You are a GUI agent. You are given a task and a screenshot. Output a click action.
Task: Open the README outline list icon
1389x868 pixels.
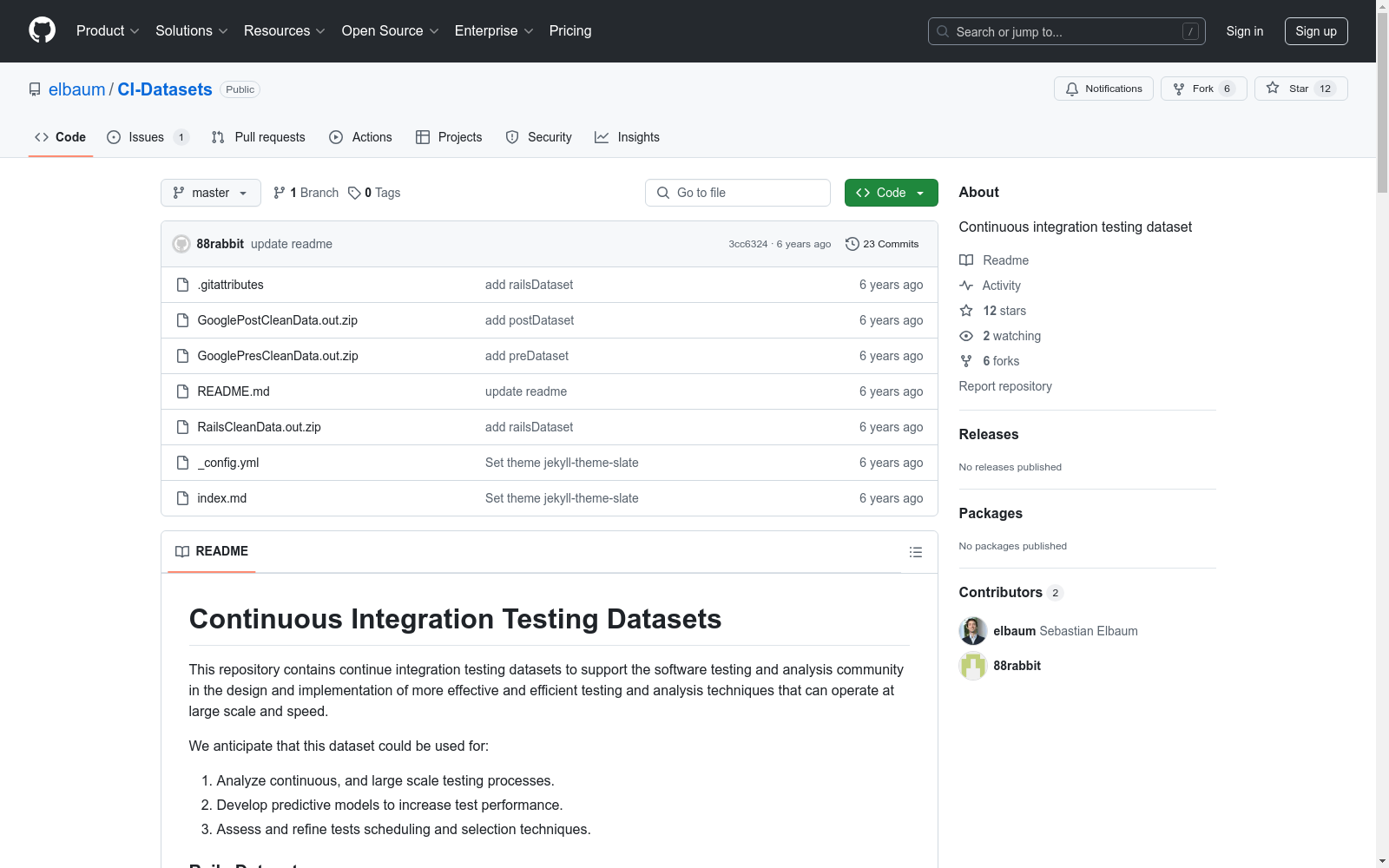(915, 552)
